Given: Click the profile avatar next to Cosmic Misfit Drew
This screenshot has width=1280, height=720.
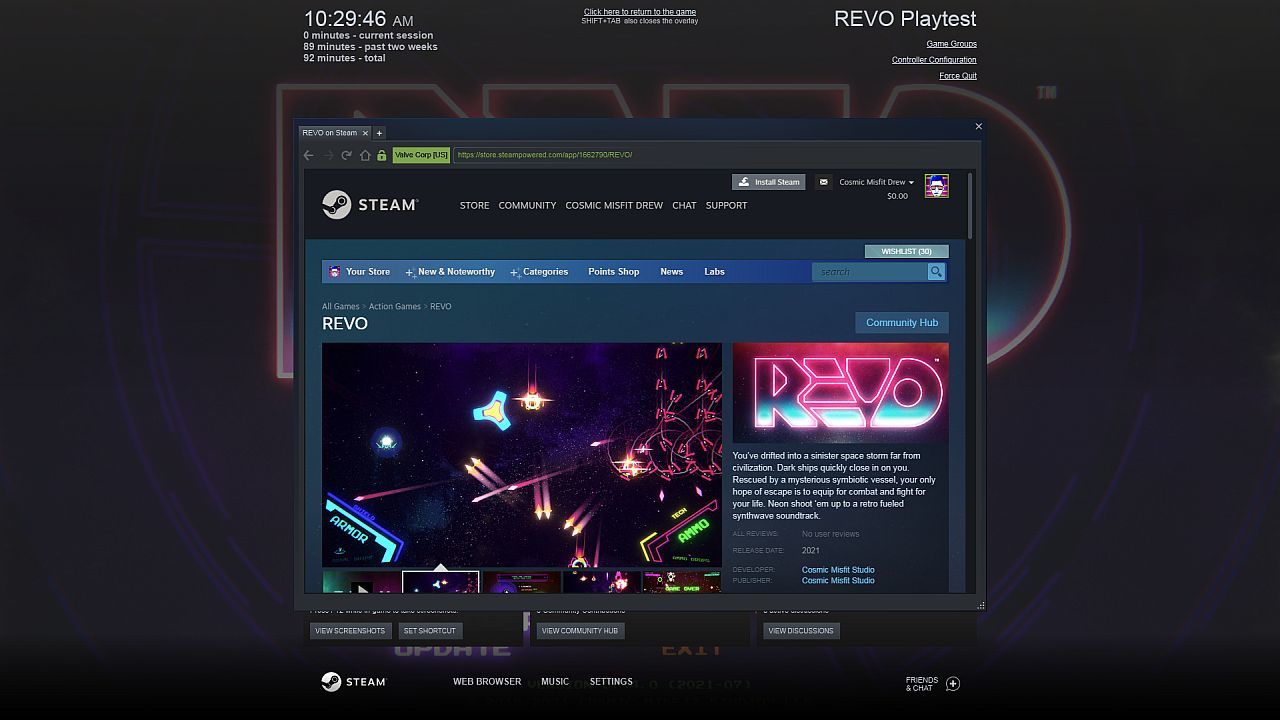Looking at the screenshot, I should [x=937, y=186].
